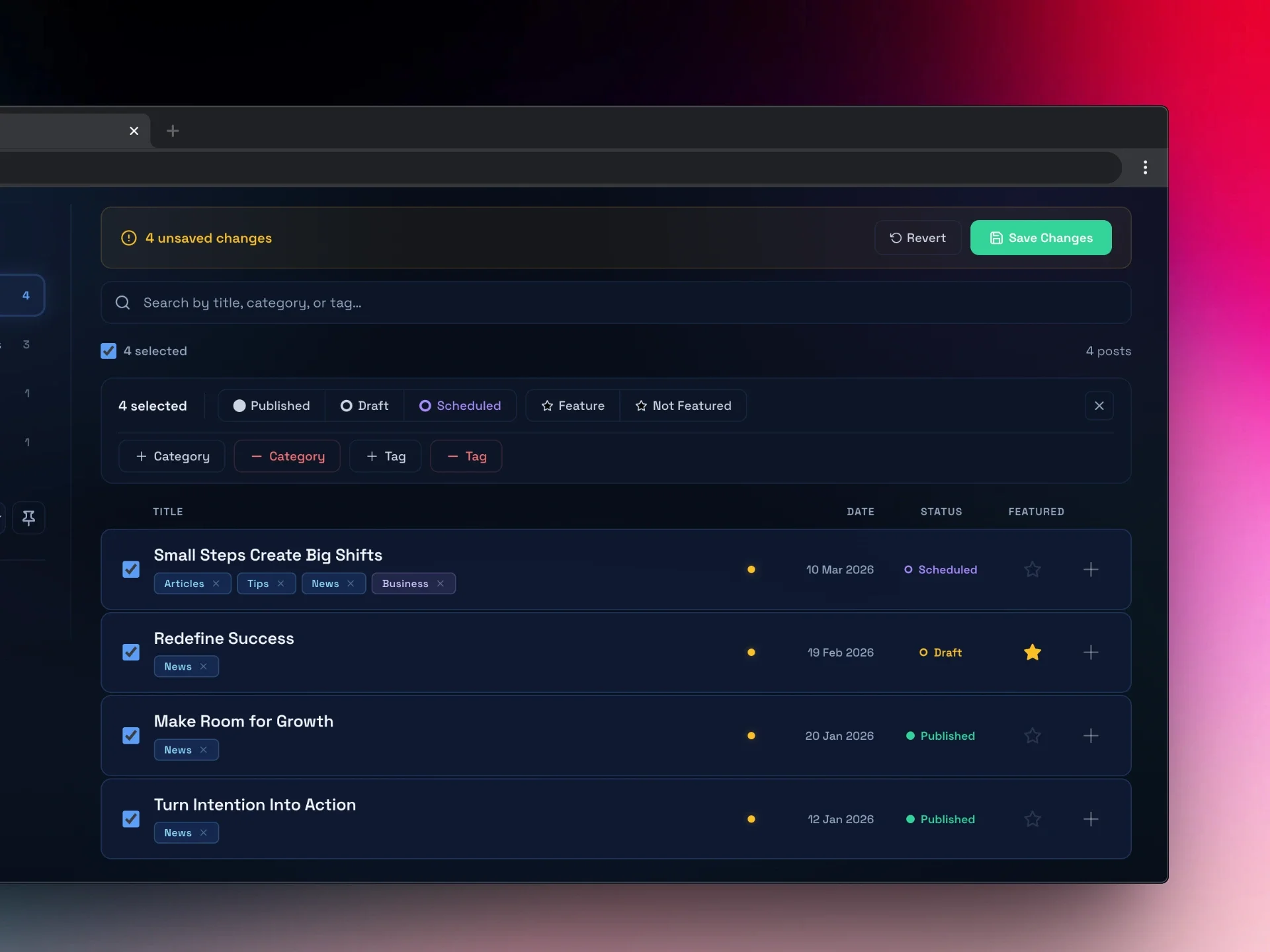Set selected posts to Draft status
Viewport: 1270px width, 952px height.
coord(364,406)
